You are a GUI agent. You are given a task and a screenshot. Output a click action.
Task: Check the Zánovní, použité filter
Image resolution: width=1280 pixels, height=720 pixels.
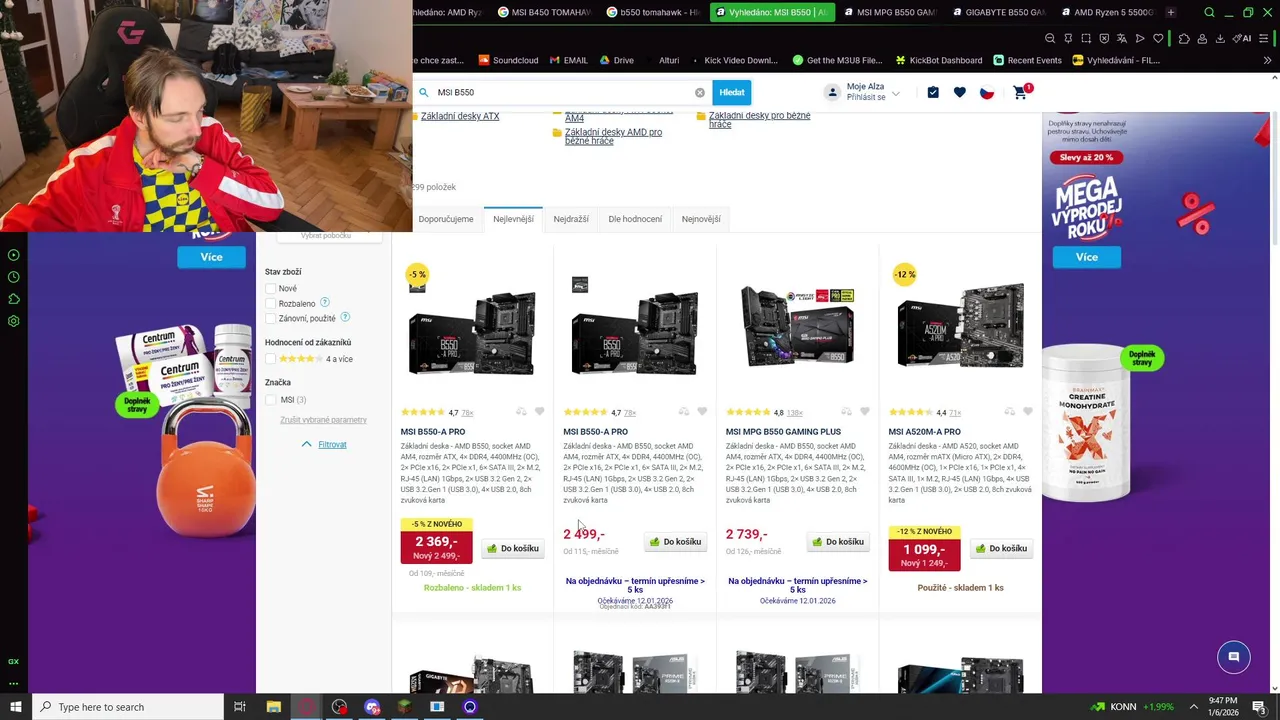click(270, 318)
